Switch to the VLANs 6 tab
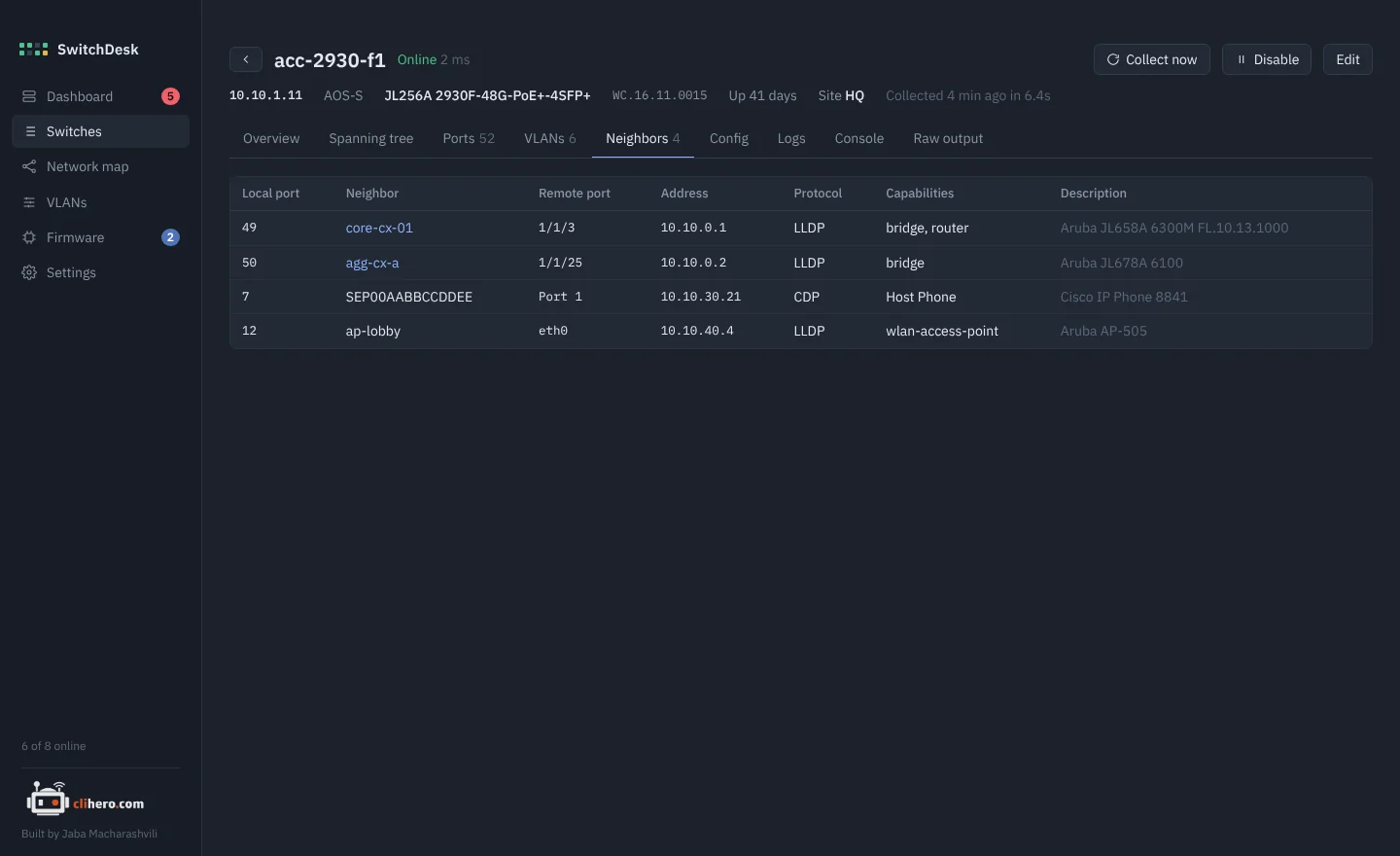Screen dimensions: 1400x856 point(550,138)
